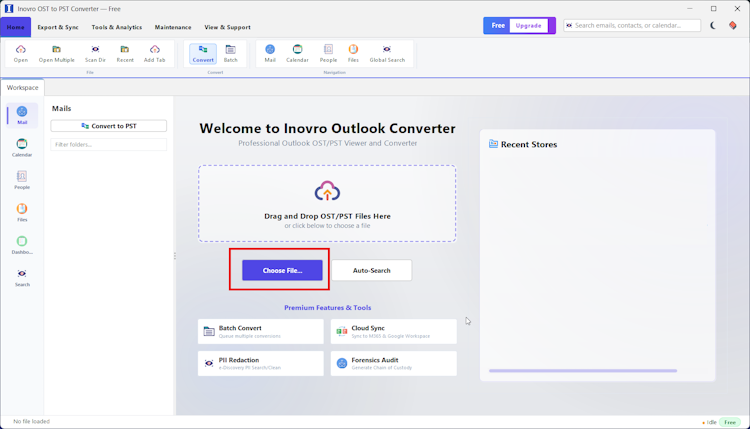Launch the Batch convert ribbon icon
The width and height of the screenshot is (750, 429).
click(231, 54)
